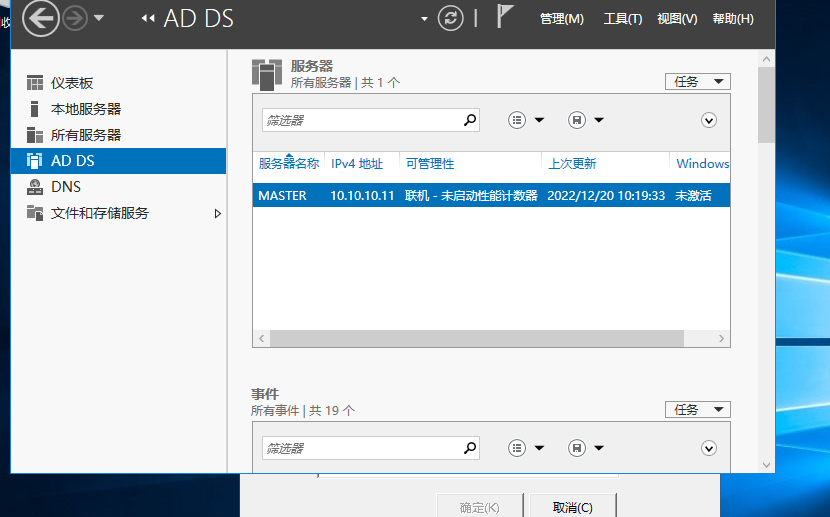Click the 未激活 activation cell

[x=693, y=195]
